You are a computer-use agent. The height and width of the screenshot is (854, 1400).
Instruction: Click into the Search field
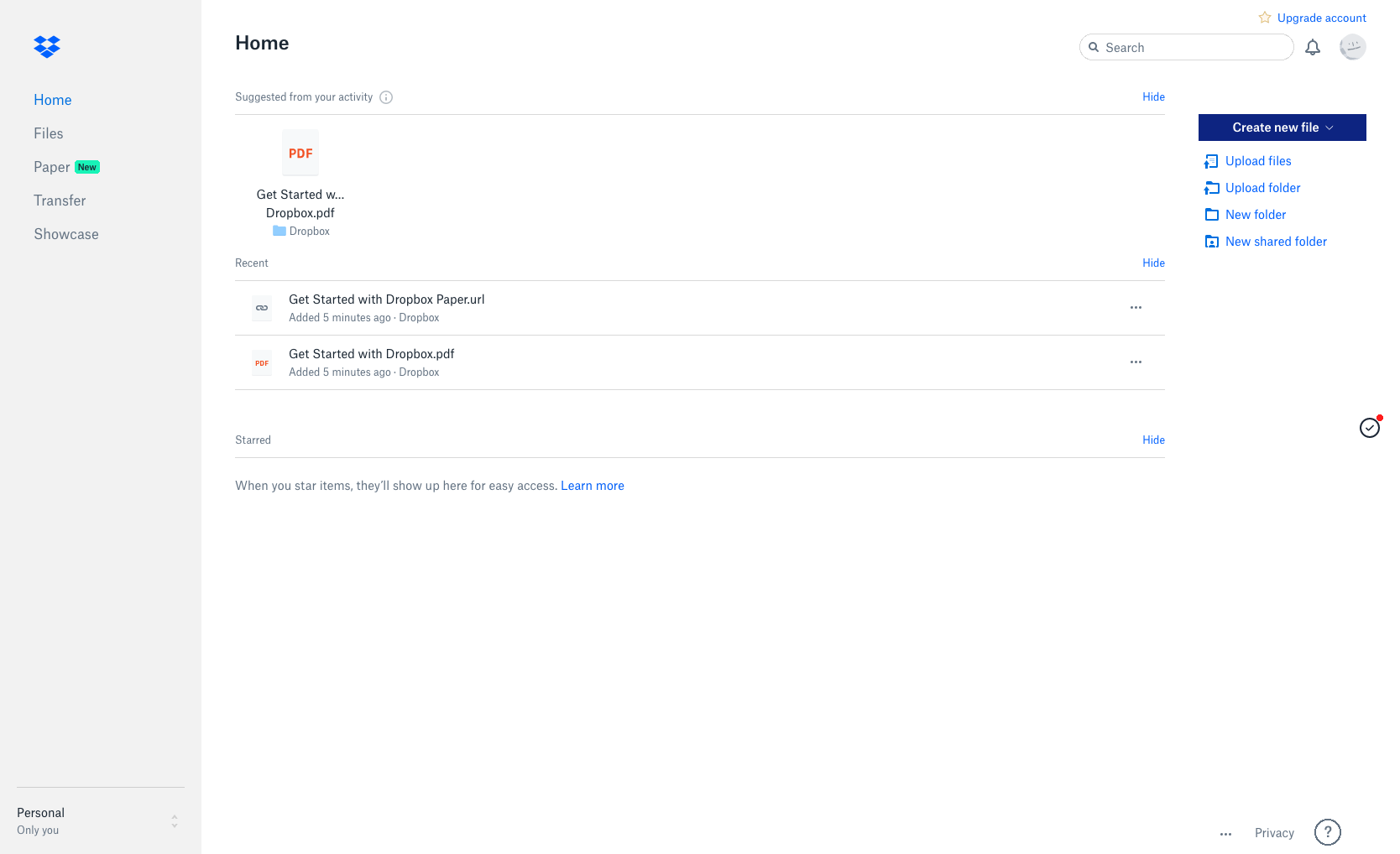(x=1186, y=48)
